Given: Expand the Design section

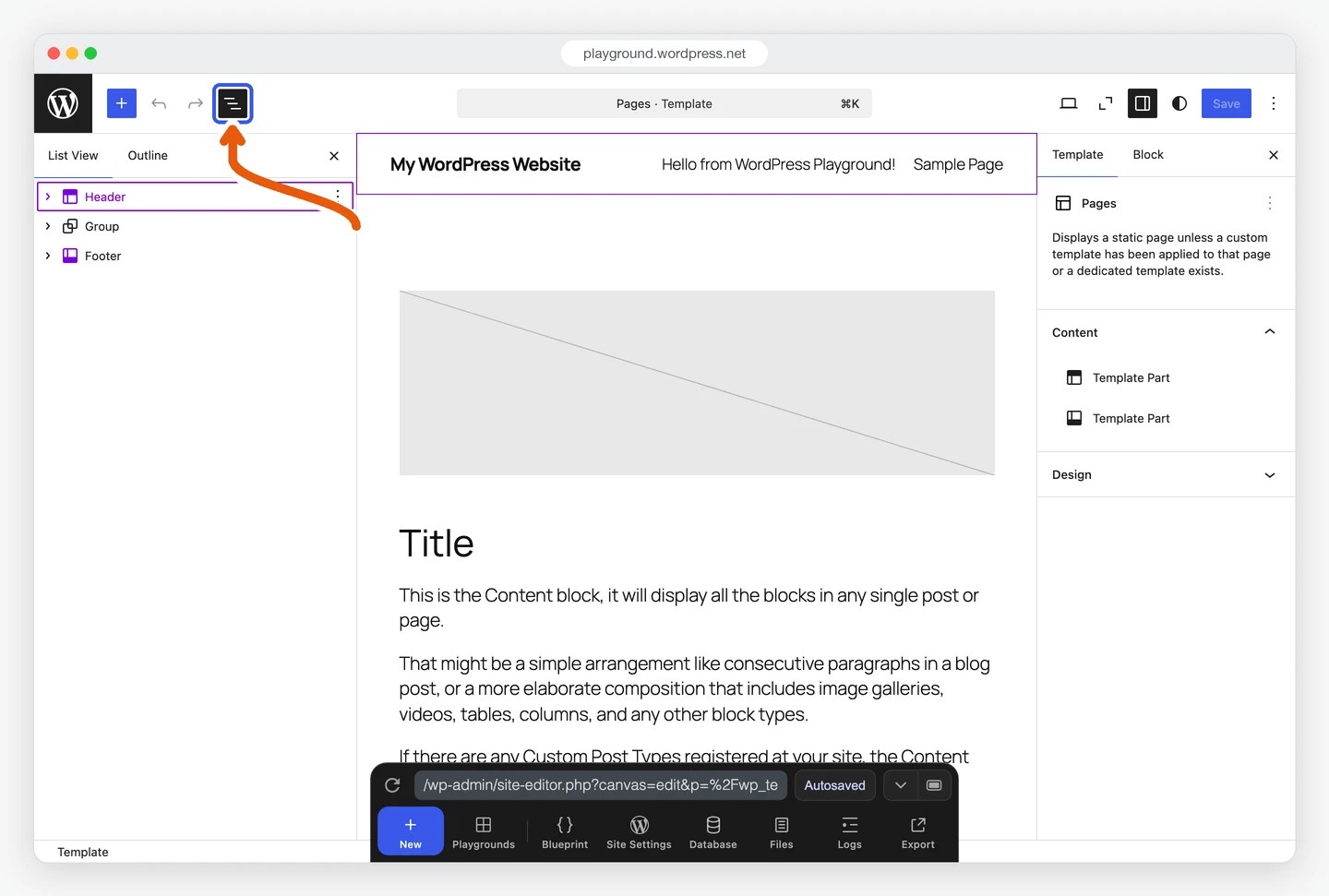Looking at the screenshot, I should 1166,474.
